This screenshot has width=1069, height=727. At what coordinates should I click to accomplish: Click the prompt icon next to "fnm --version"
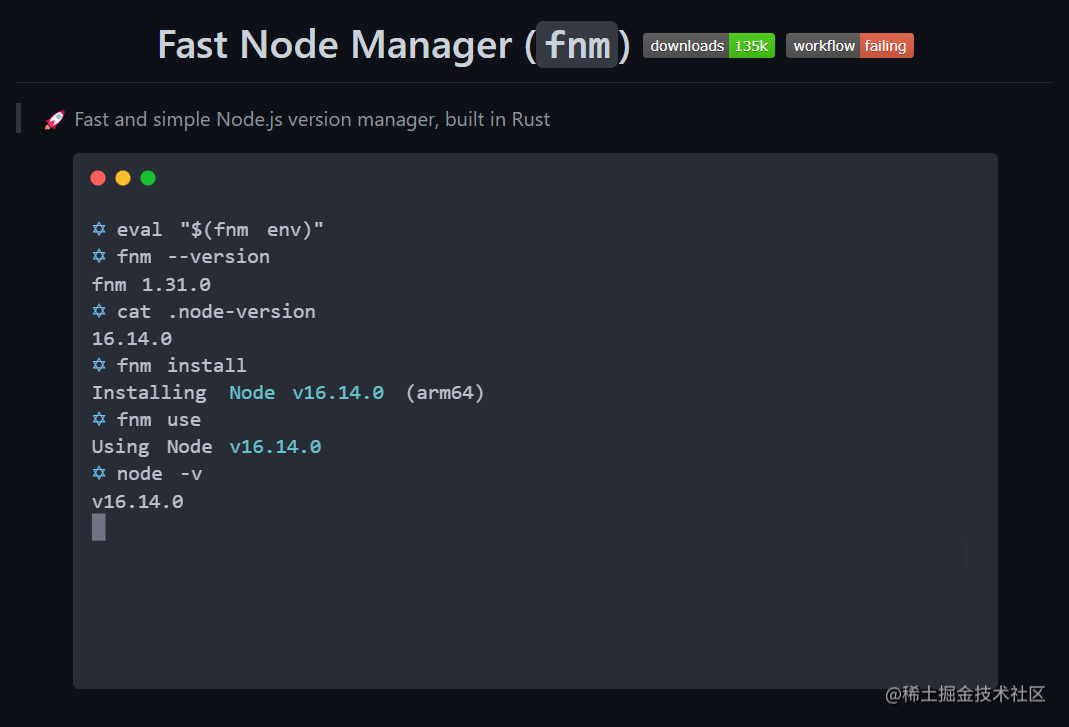pyautogui.click(x=99, y=256)
